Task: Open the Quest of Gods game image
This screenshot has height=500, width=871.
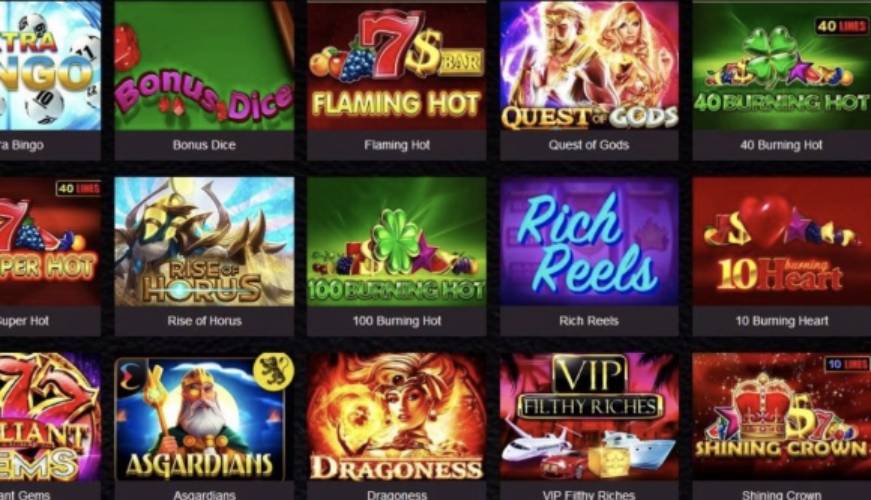Action: 589,66
